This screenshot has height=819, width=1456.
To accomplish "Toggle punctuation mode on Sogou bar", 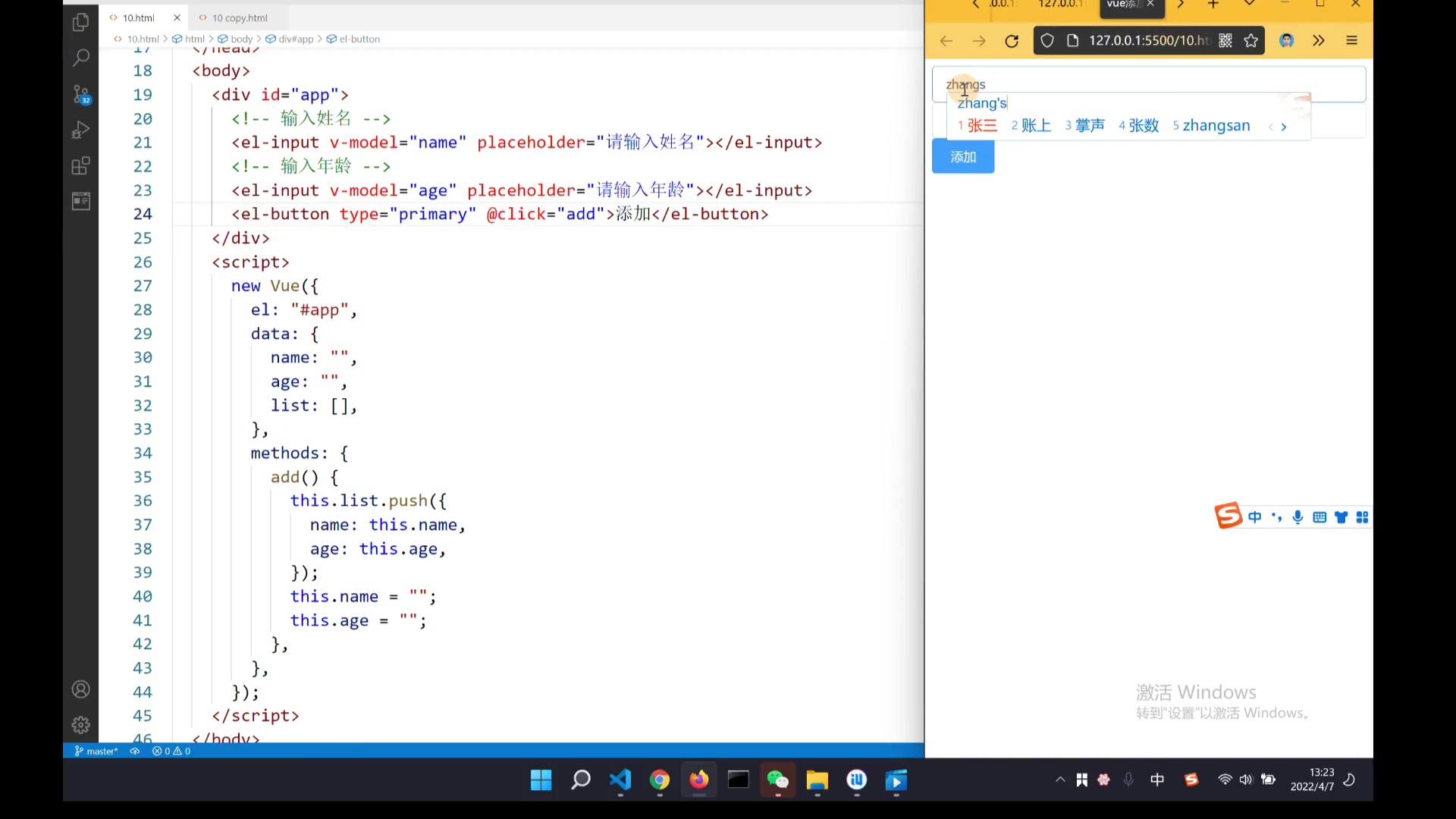I will 1277,517.
